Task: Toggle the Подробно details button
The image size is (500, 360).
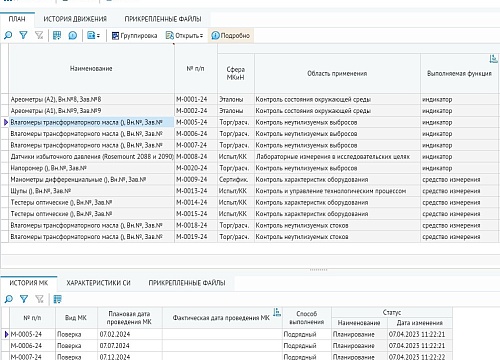Action: pyautogui.click(x=231, y=35)
